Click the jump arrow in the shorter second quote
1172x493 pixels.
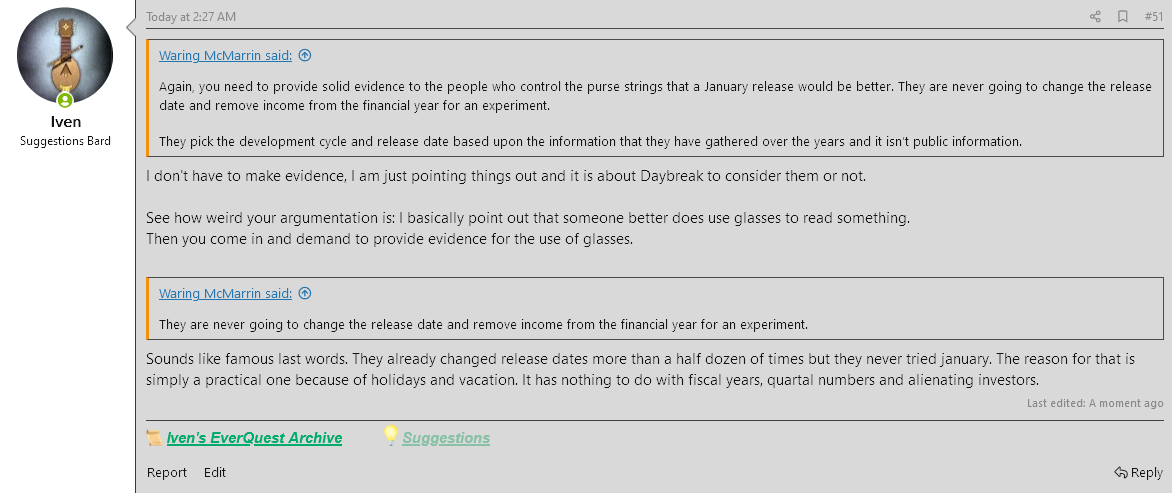click(305, 293)
